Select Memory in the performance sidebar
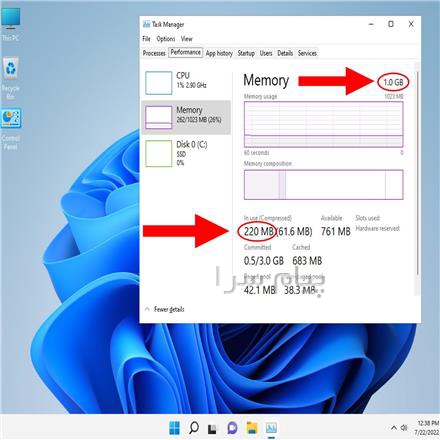Viewport: 440px width, 440px height. point(186,117)
